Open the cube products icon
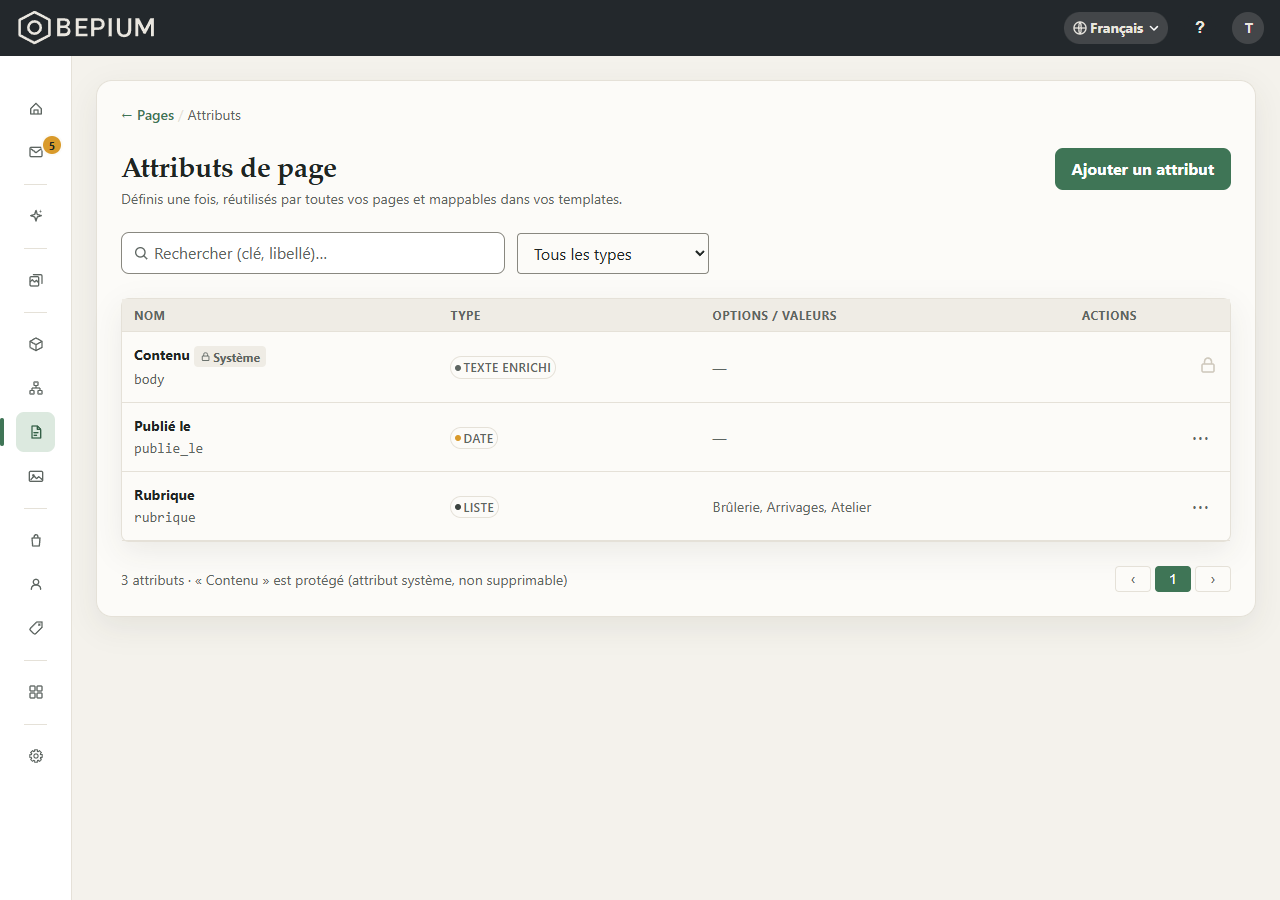The width and height of the screenshot is (1280, 900). [36, 344]
